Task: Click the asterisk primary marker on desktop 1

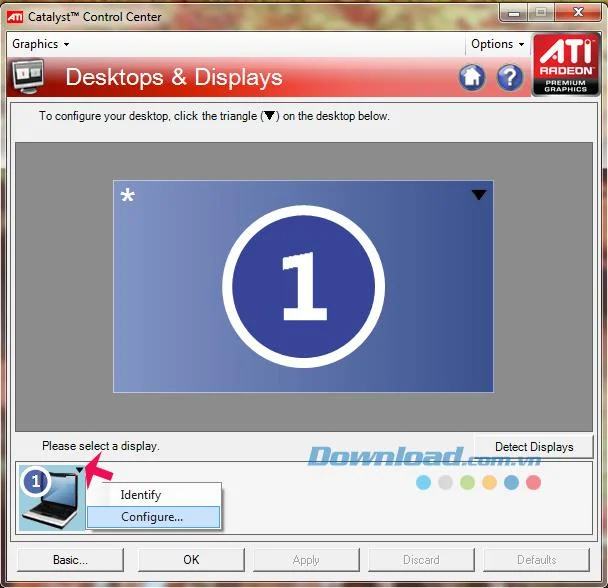Action: (128, 195)
